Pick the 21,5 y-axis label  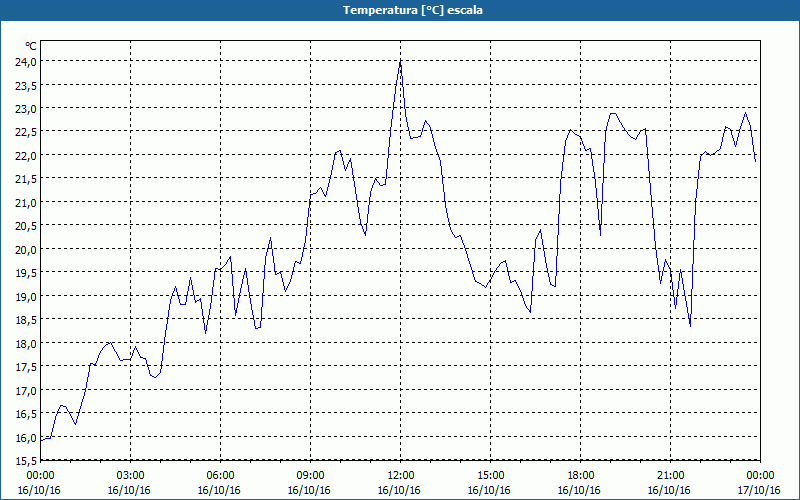click(26, 179)
